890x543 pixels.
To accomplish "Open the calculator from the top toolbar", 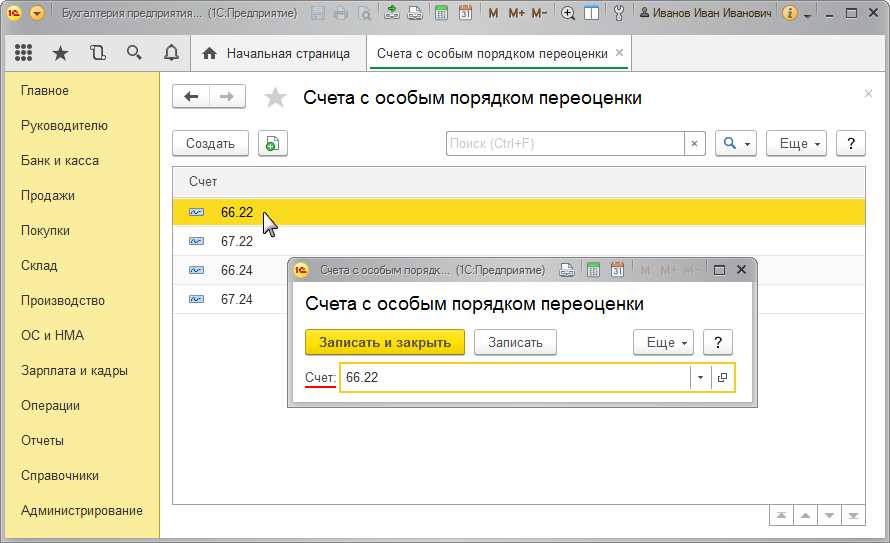I will (x=442, y=14).
